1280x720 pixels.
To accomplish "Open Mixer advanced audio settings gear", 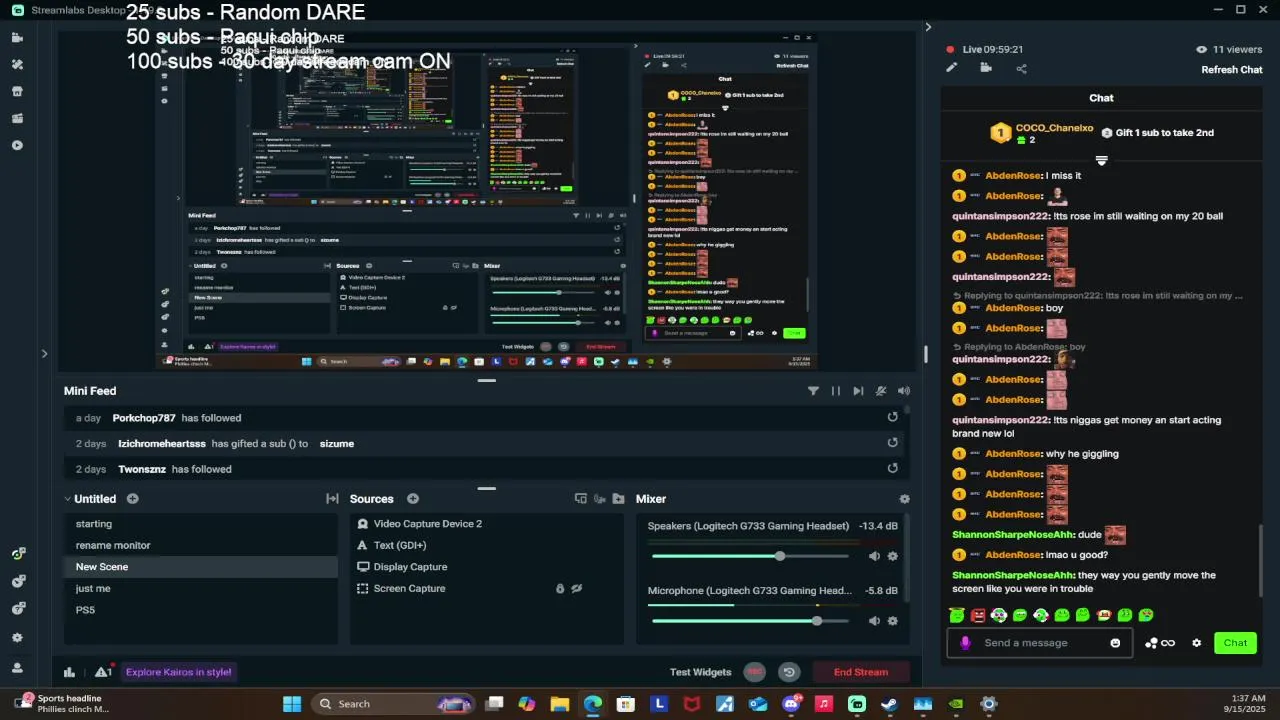I will point(904,499).
